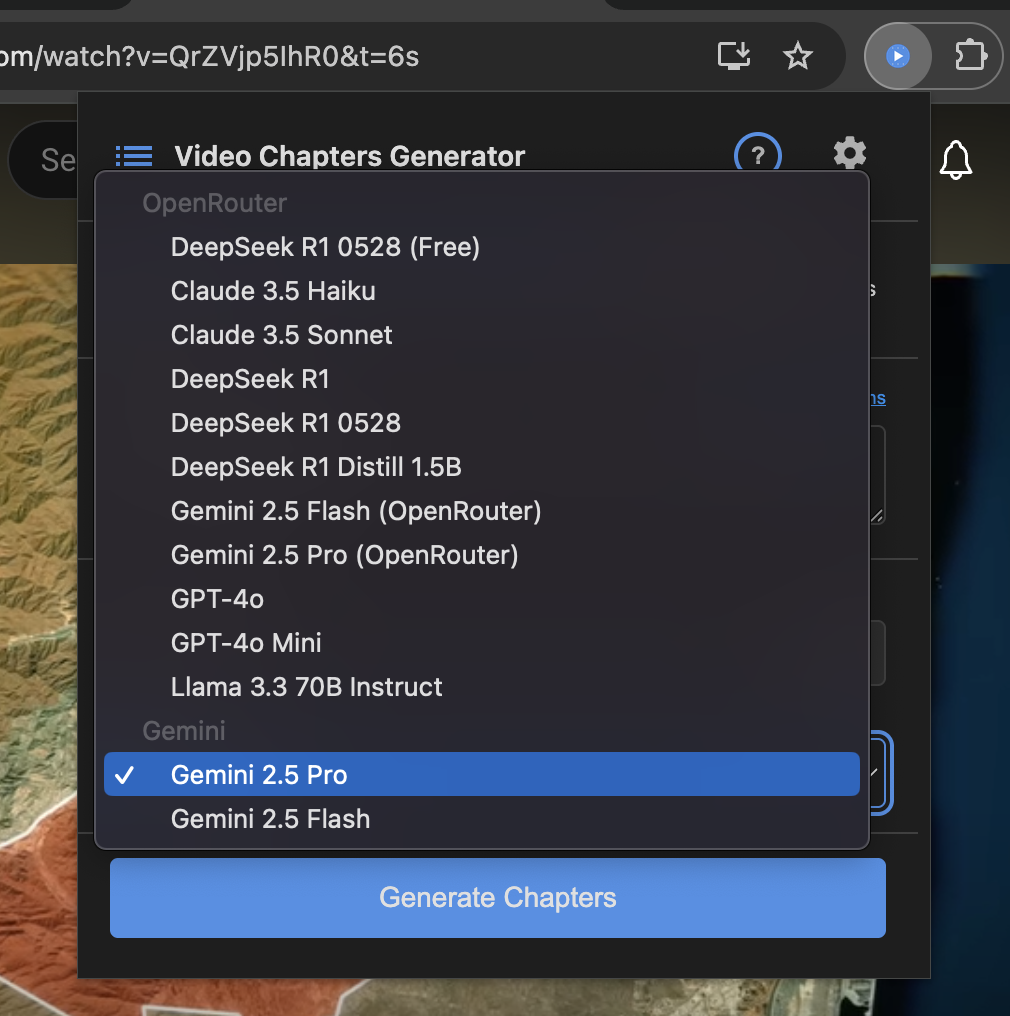Pick Claude 3.5 Sonnet model
This screenshot has height=1016, width=1010.
coord(482,335)
